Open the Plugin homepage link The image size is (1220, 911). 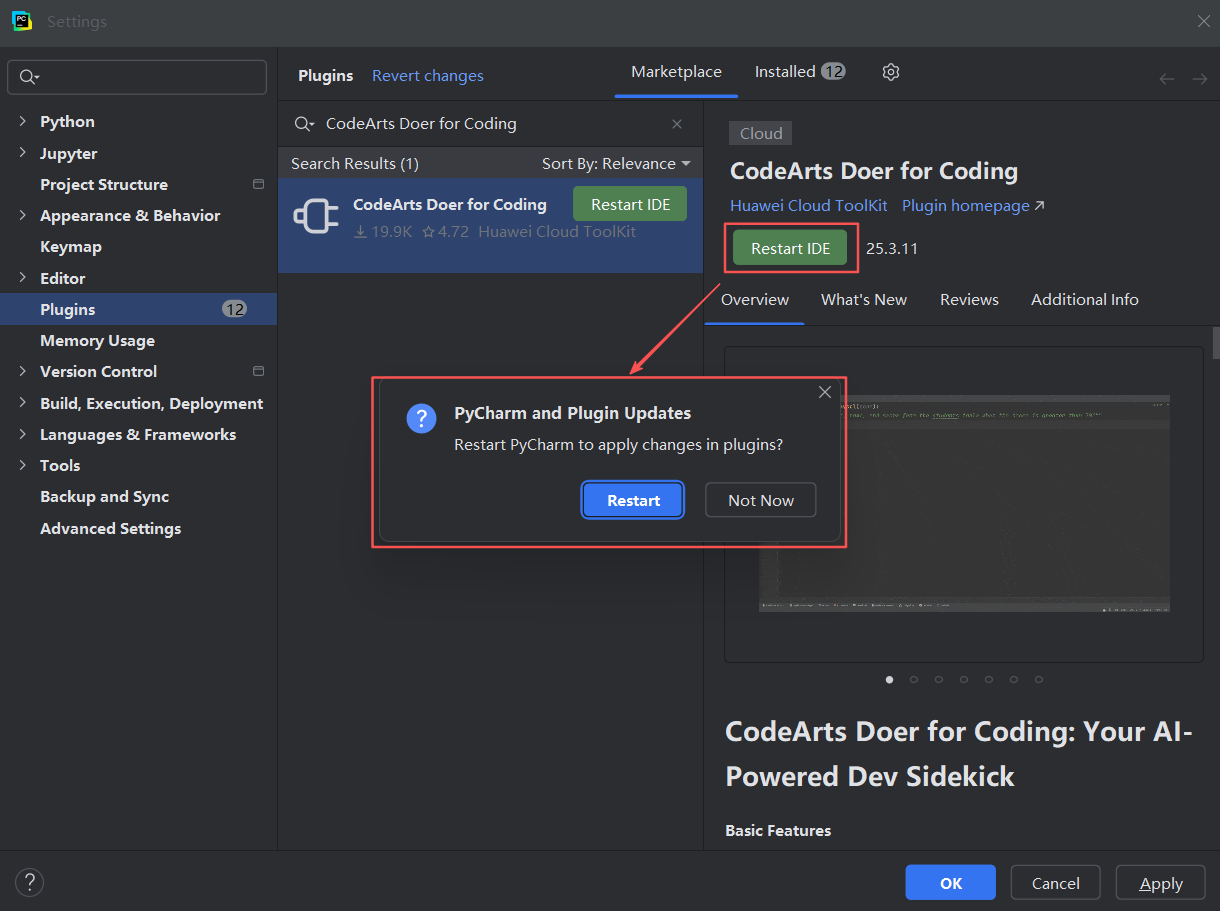click(973, 205)
